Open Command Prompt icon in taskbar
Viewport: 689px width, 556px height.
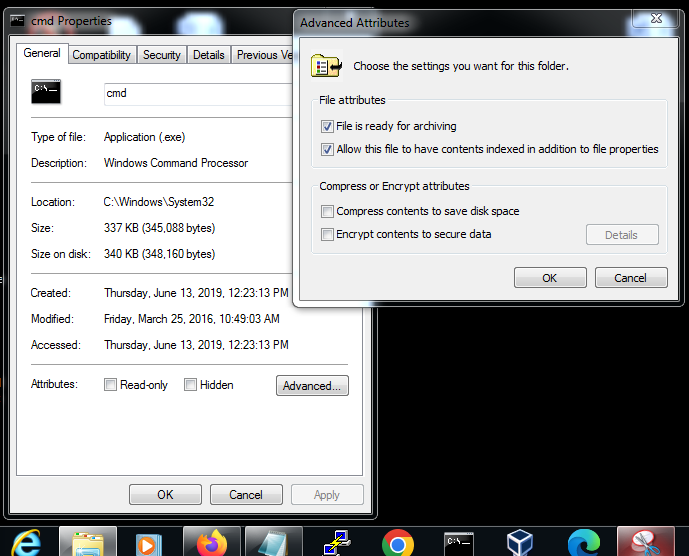tap(459, 544)
